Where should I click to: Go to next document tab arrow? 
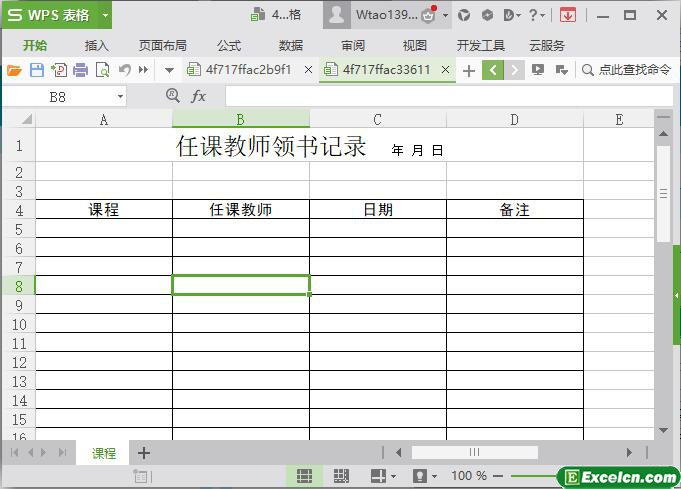pyautogui.click(x=515, y=70)
